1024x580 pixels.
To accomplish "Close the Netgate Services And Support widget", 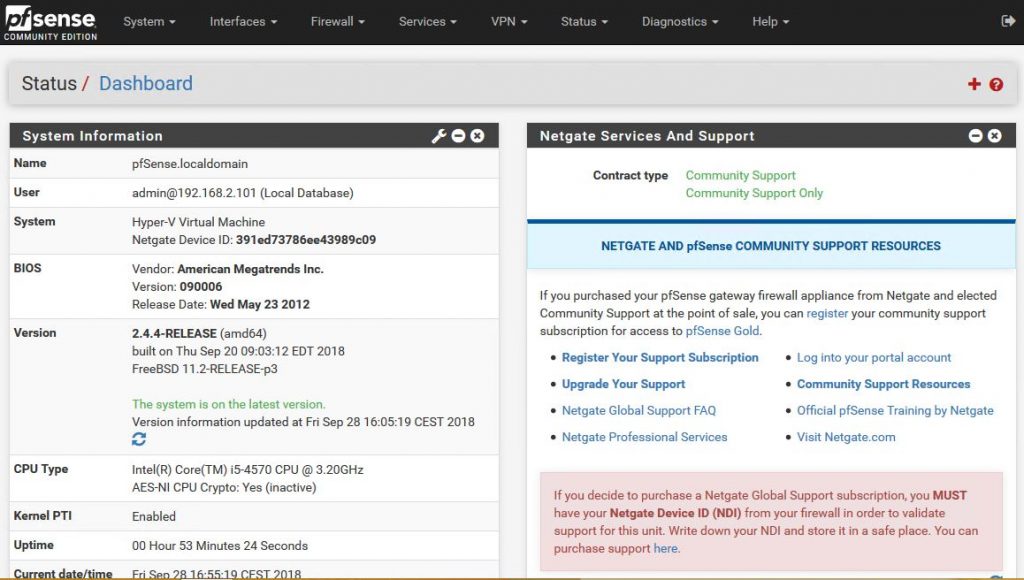I will pyautogui.click(x=994, y=136).
